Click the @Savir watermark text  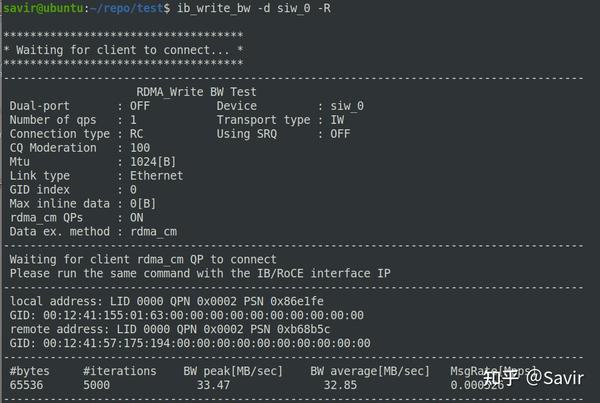(x=556, y=377)
